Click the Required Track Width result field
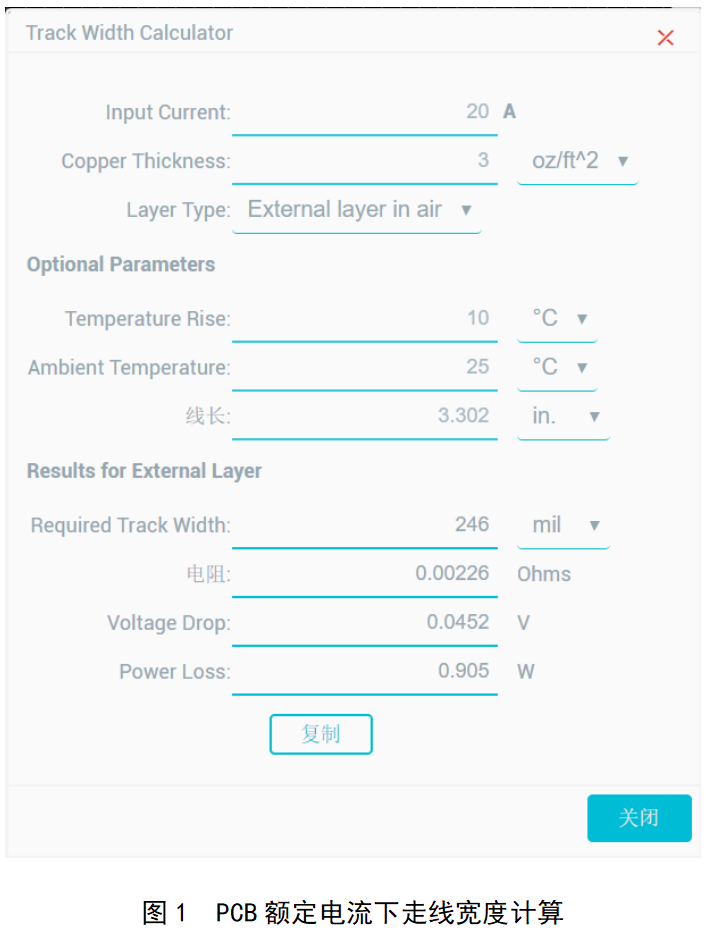The width and height of the screenshot is (706, 932). click(x=364, y=525)
